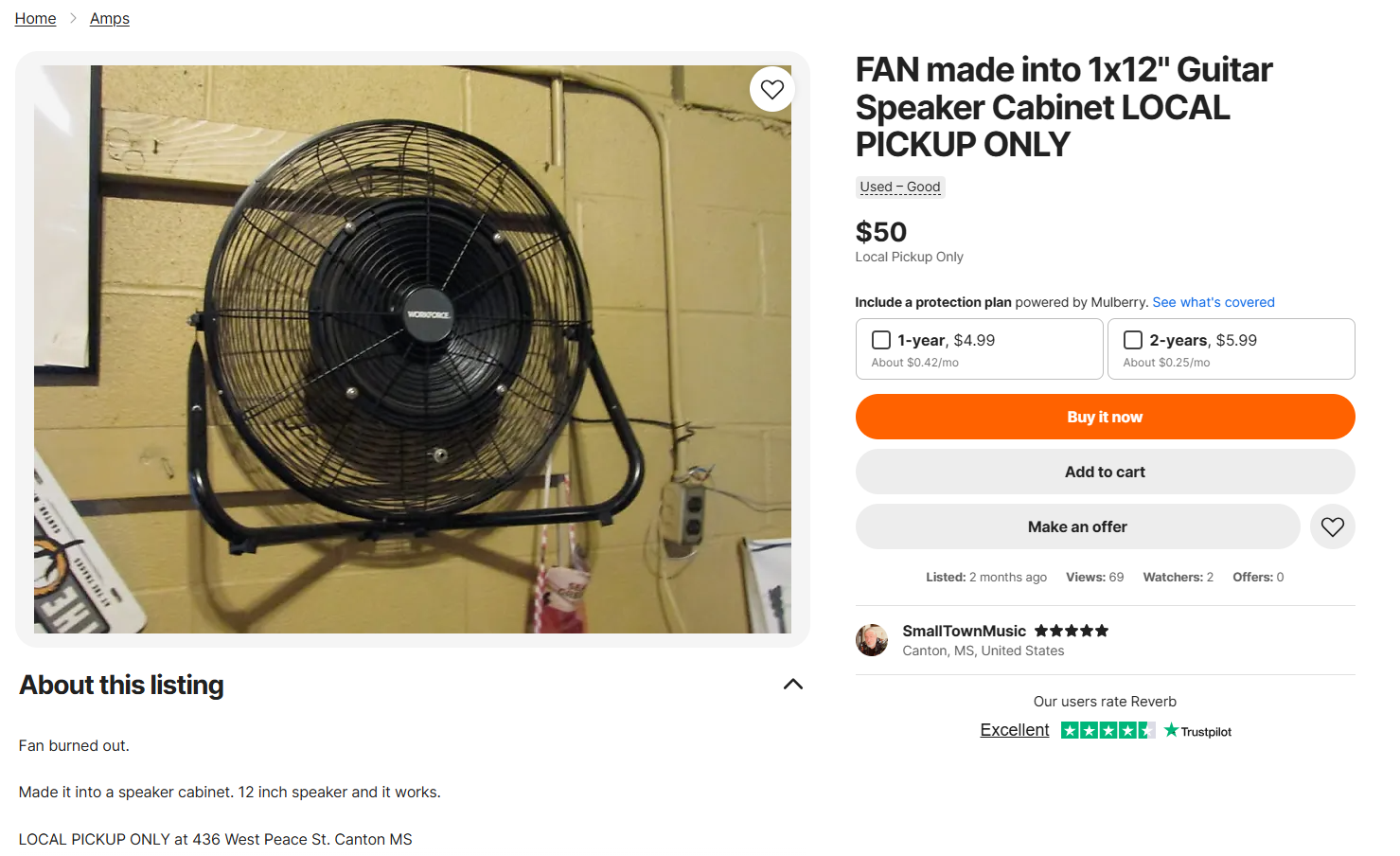Click the watch heart beside Make an offer
The width and height of the screenshot is (1400, 856).
[x=1332, y=526]
